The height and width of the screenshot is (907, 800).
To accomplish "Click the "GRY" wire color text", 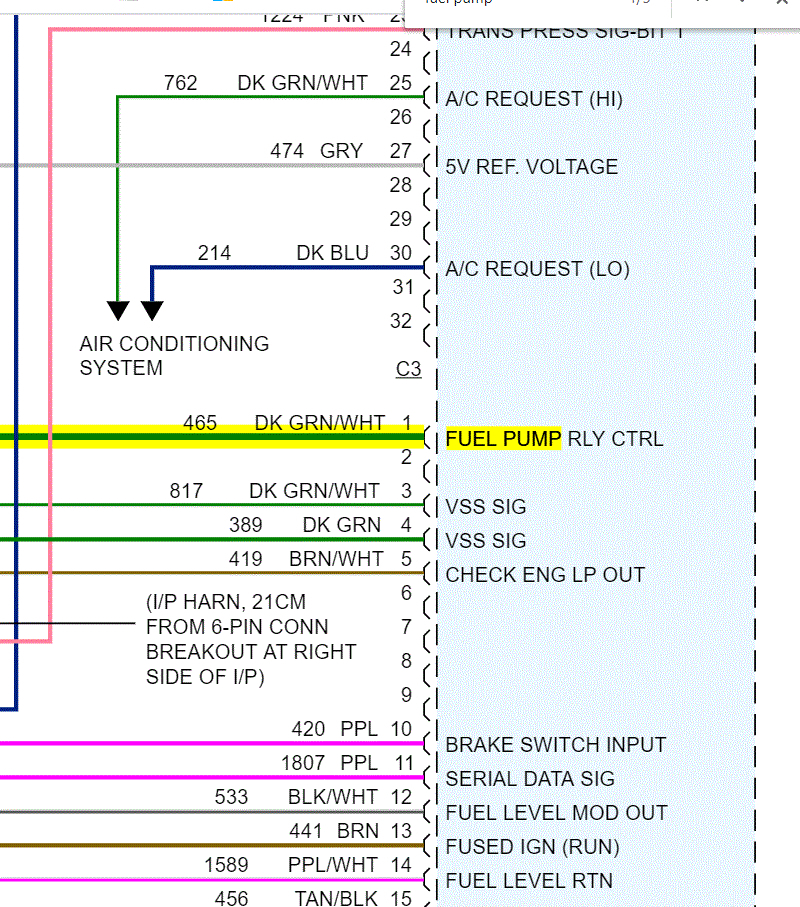I will (341, 151).
